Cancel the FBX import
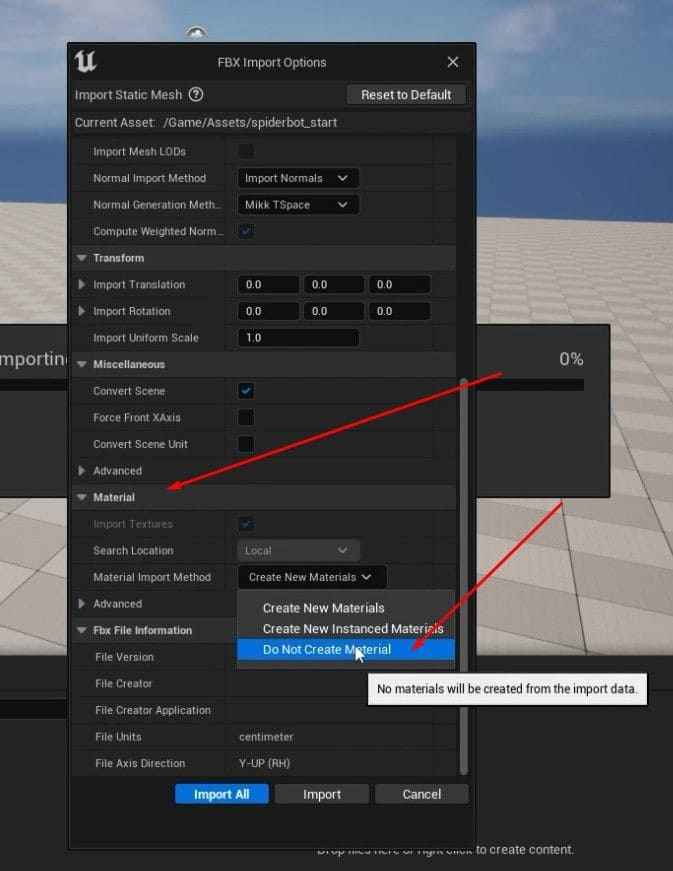 tap(421, 794)
